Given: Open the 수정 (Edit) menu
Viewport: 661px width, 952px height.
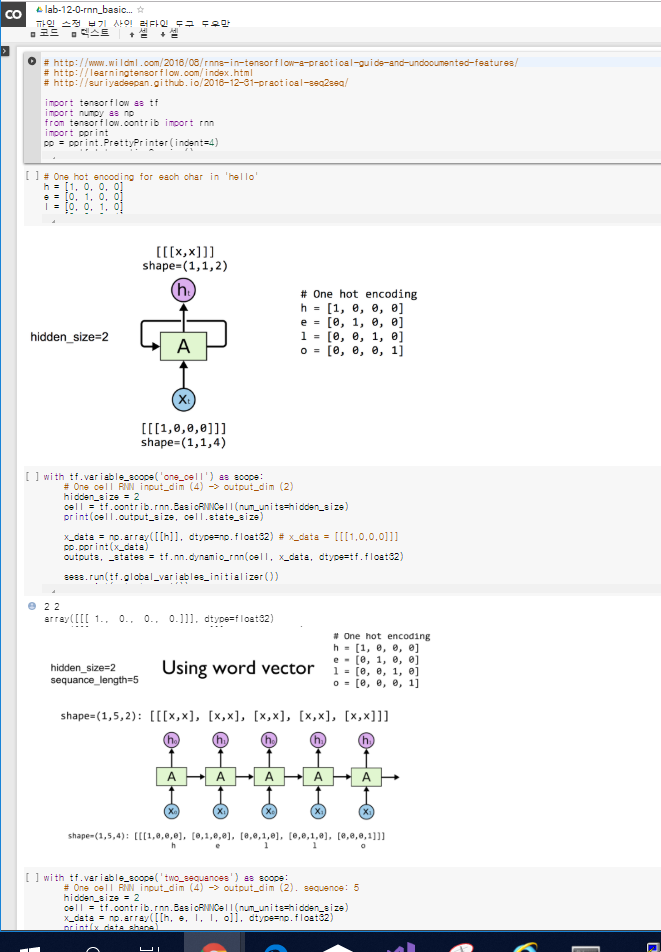Looking at the screenshot, I should (71, 24).
